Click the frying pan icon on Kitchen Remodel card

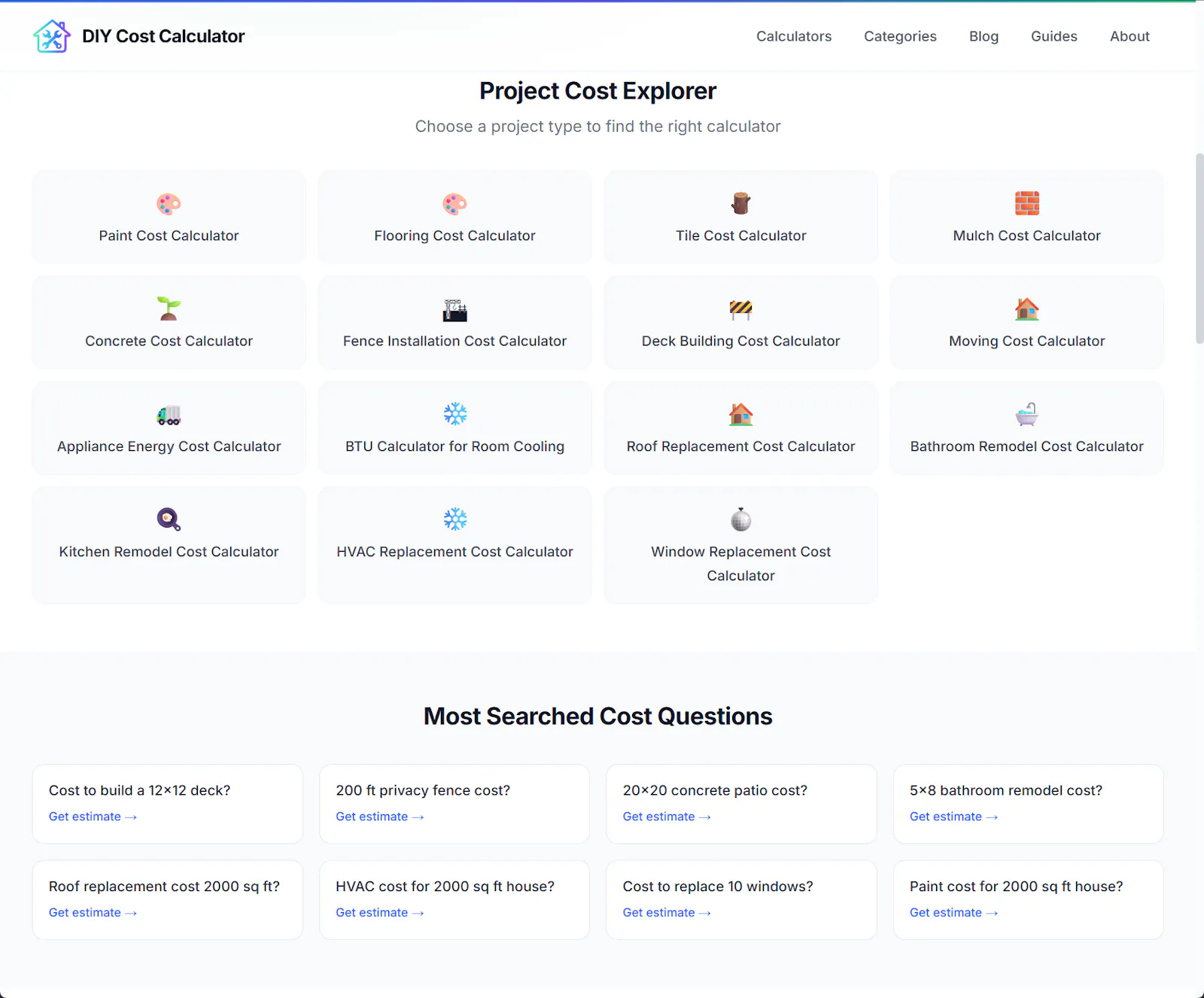pyautogui.click(x=169, y=519)
